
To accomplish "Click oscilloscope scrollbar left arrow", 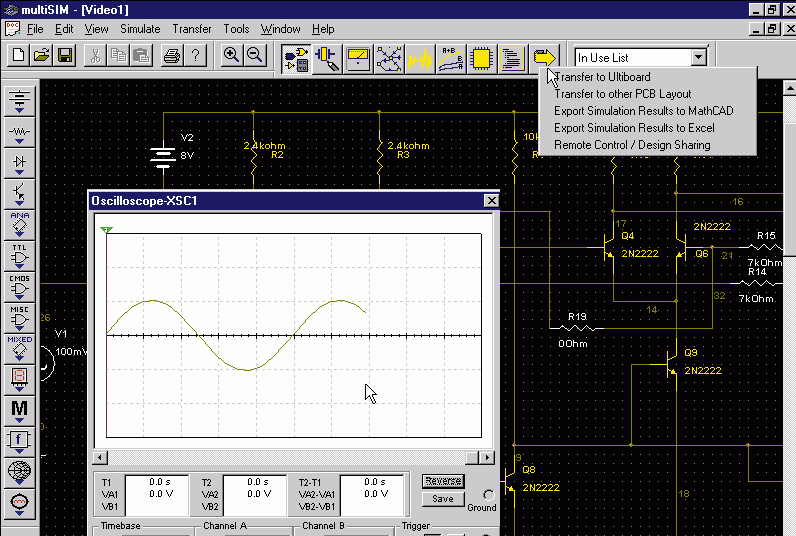I will click(100, 458).
